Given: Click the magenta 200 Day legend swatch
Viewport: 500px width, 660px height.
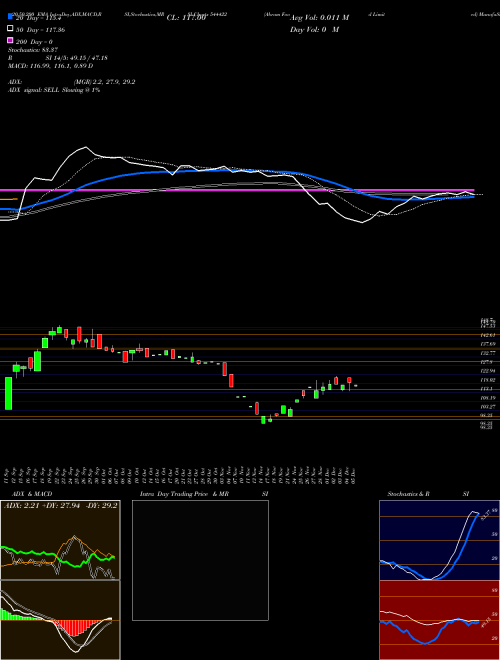Looking at the screenshot, I should pos(10,41).
